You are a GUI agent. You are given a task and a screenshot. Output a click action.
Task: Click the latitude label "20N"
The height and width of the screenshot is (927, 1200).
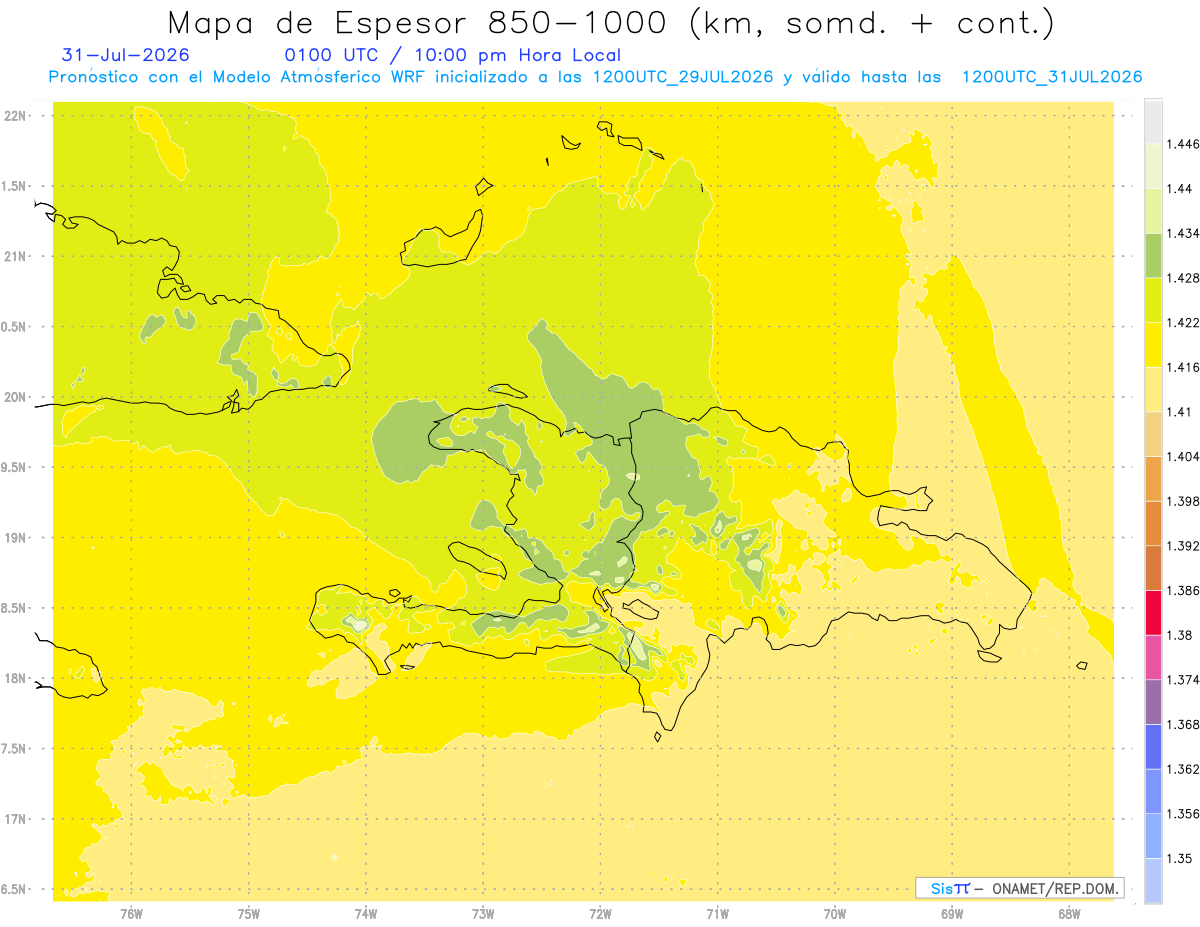[x=15, y=397]
